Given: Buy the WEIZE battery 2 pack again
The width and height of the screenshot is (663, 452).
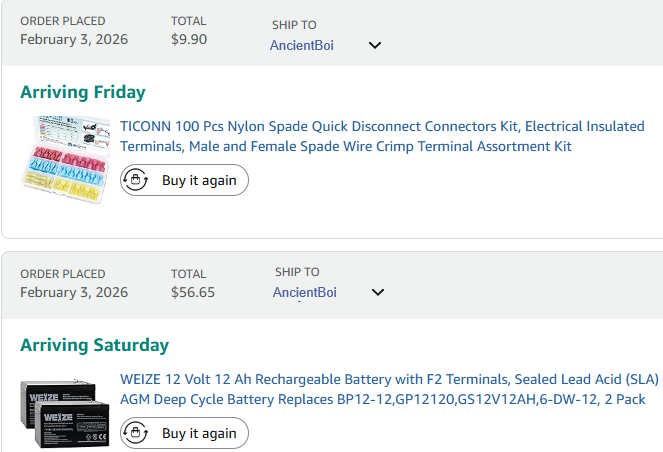Looking at the screenshot, I should [184, 433].
